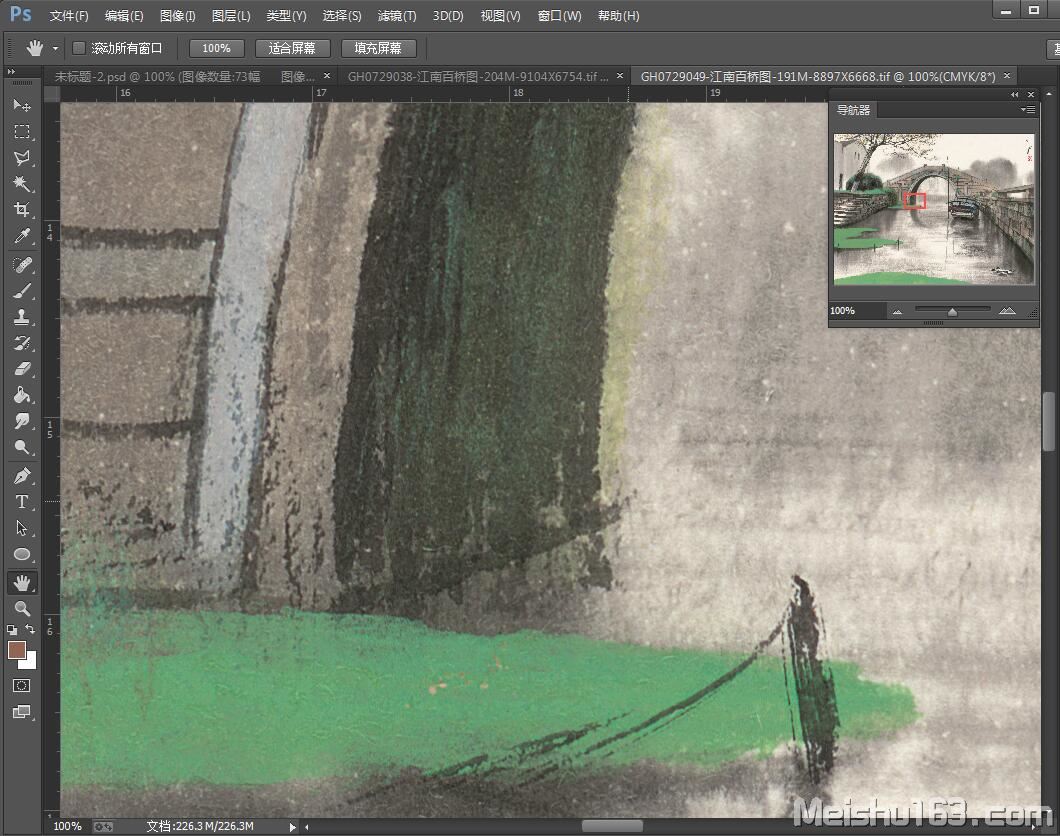Click the zoom in icon in Navigator

click(x=1007, y=311)
